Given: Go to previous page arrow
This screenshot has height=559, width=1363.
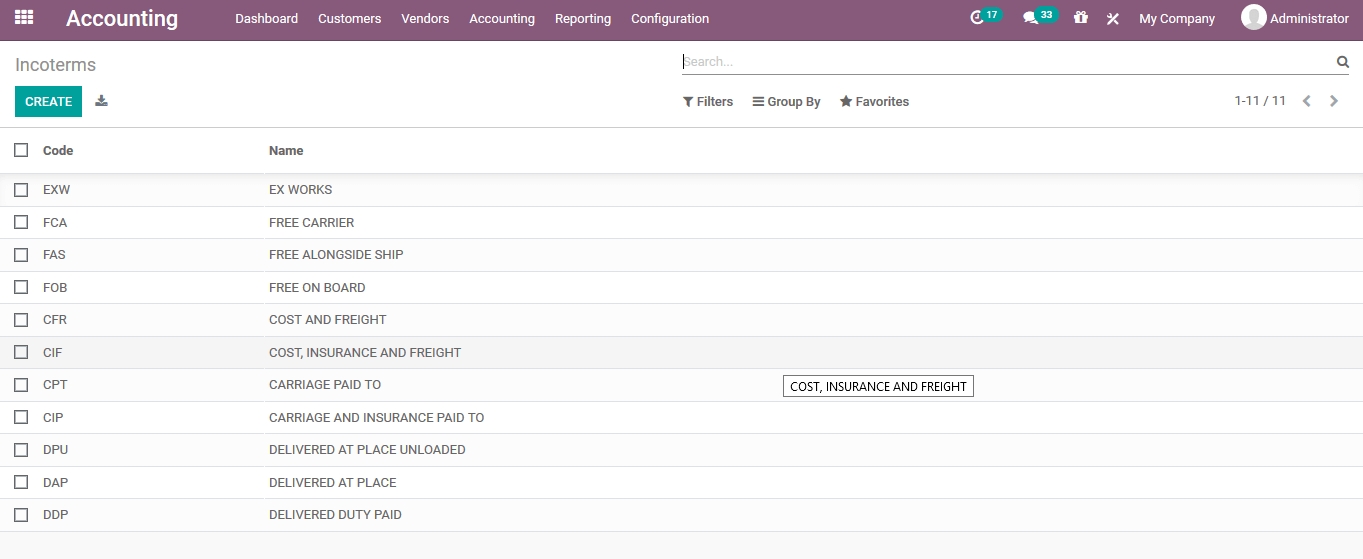Looking at the screenshot, I should 1306,101.
